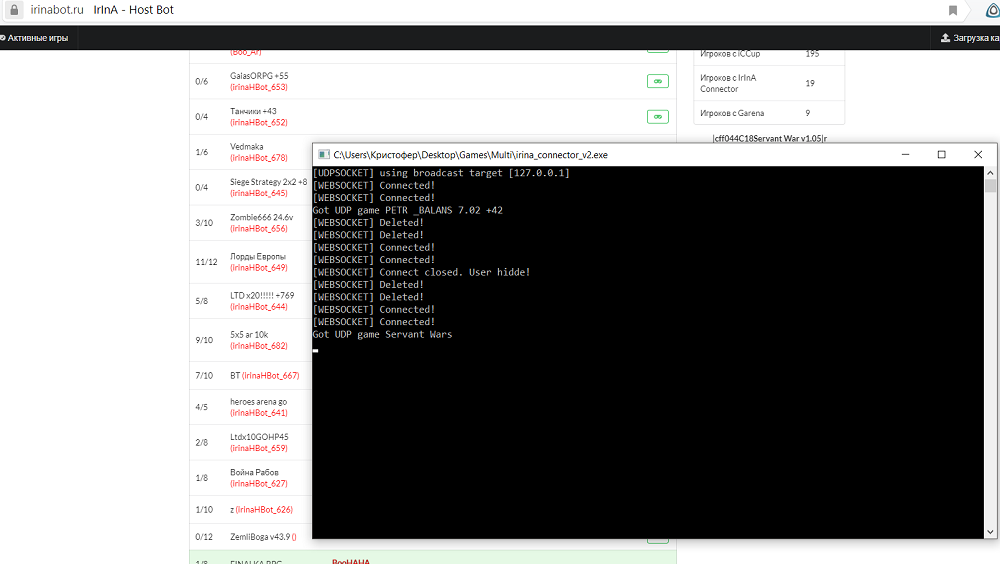Viewport: 1000px width, 564px height.
Task: Select the Ltdx10GOHP45 game title
Action: (x=259, y=437)
